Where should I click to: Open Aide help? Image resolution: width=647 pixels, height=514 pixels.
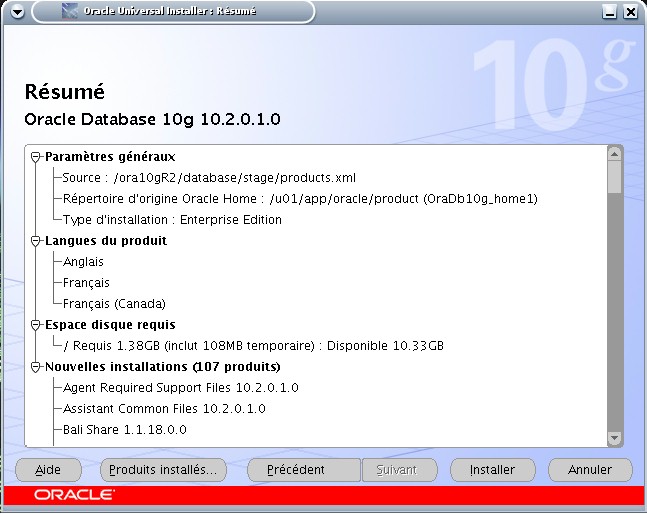coord(48,470)
